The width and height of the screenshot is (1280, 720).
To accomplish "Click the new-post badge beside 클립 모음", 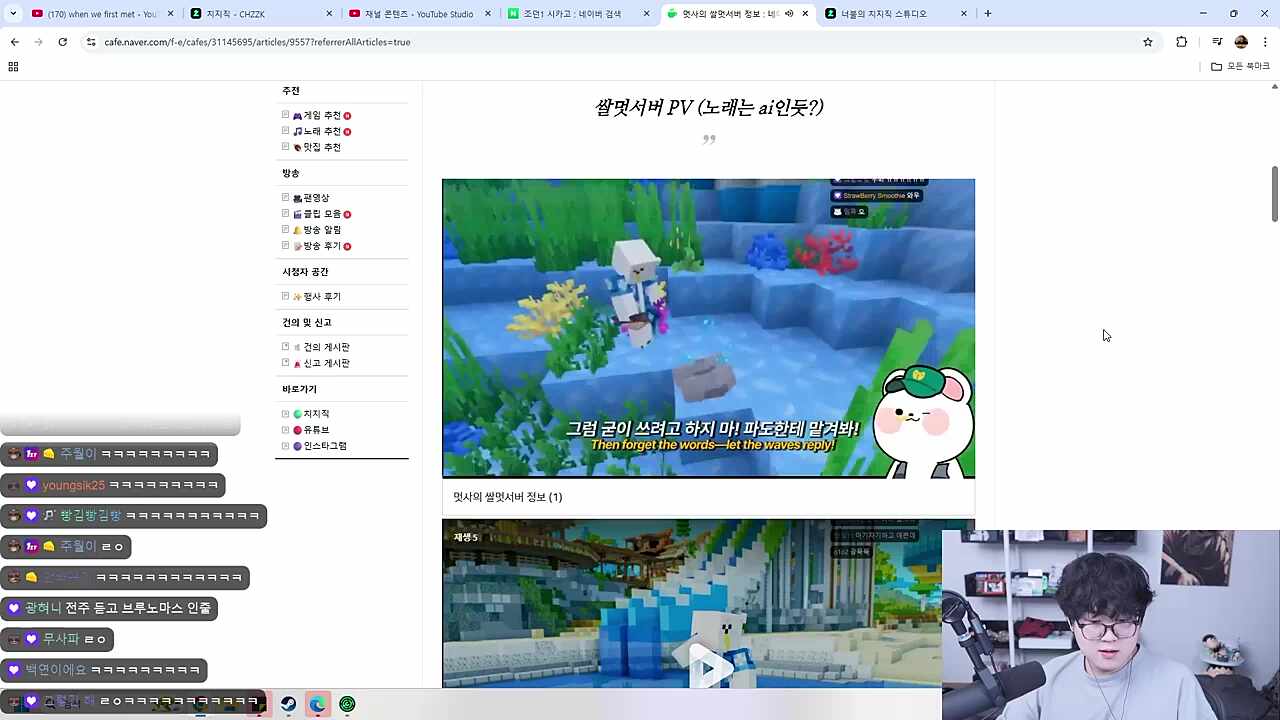I will pyautogui.click(x=347, y=214).
